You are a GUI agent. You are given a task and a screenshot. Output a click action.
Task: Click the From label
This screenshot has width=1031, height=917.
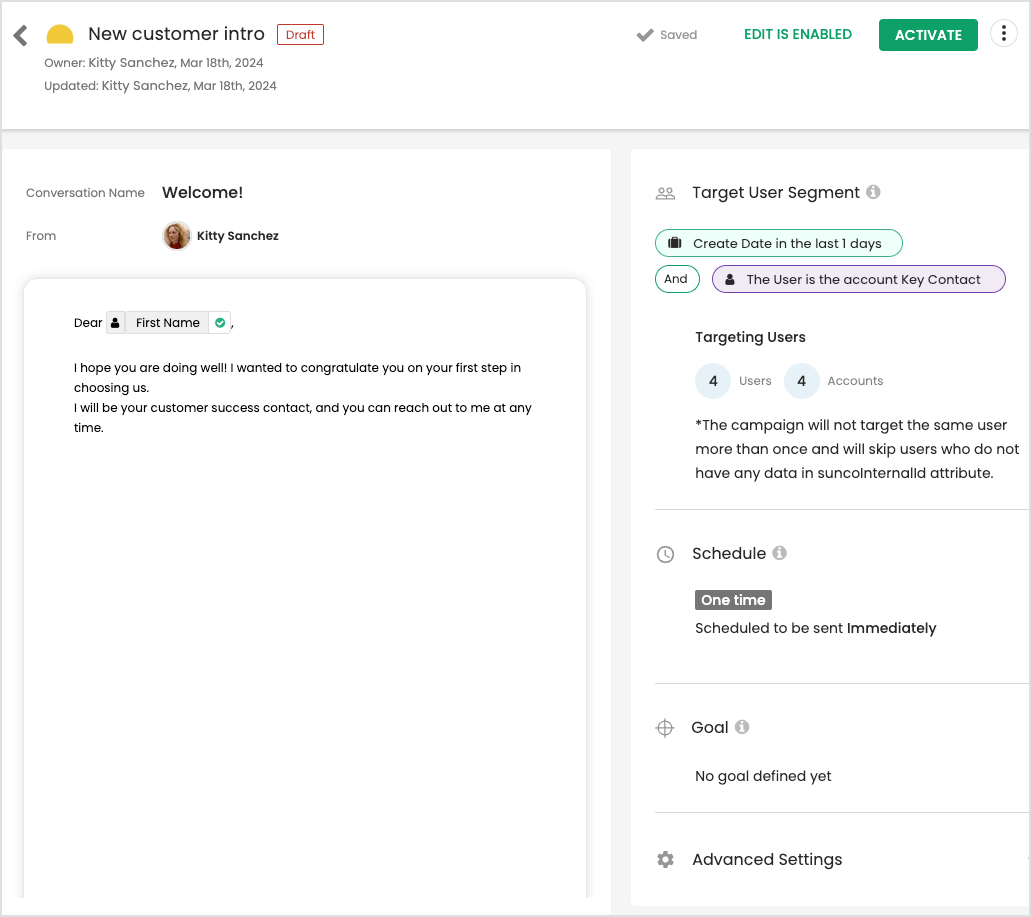(x=41, y=236)
